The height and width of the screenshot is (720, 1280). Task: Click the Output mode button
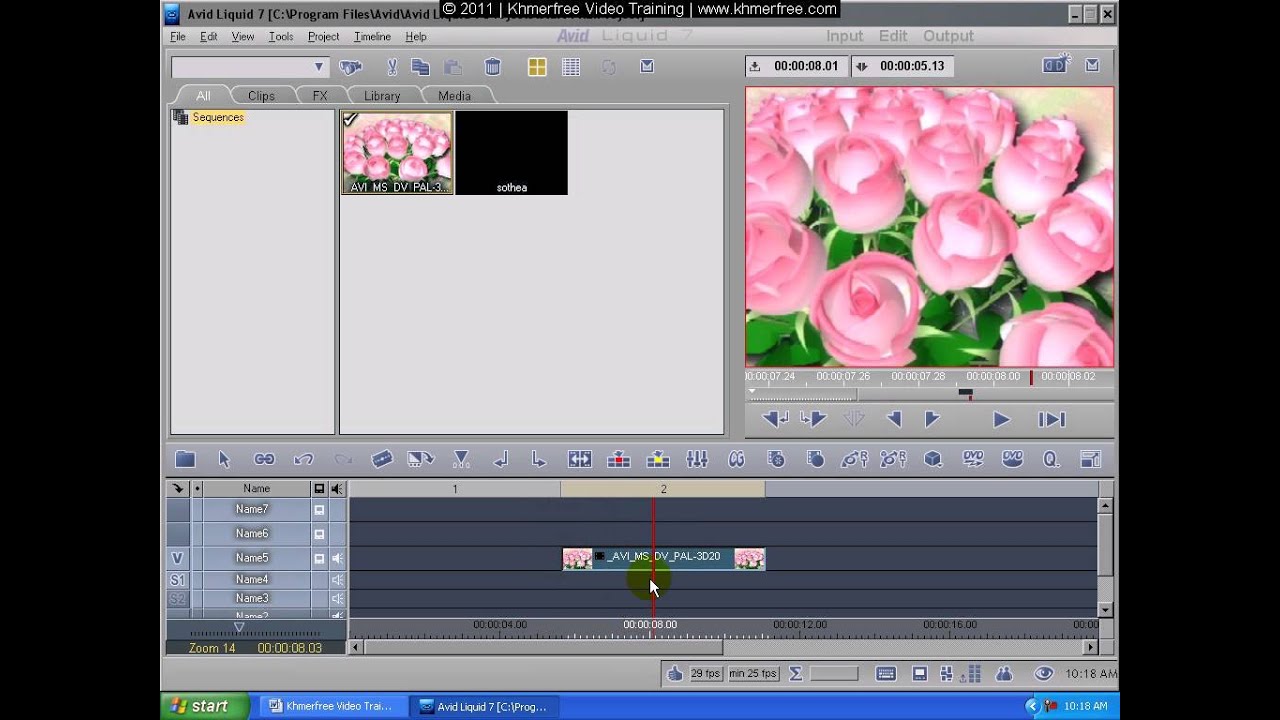click(x=948, y=36)
